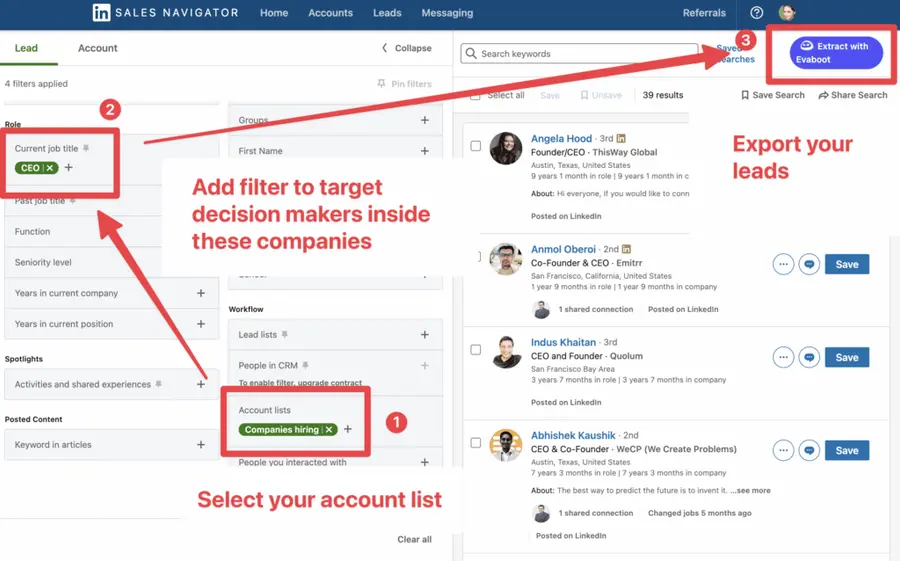Open the Home menu
The width and height of the screenshot is (900, 561).
274,13
